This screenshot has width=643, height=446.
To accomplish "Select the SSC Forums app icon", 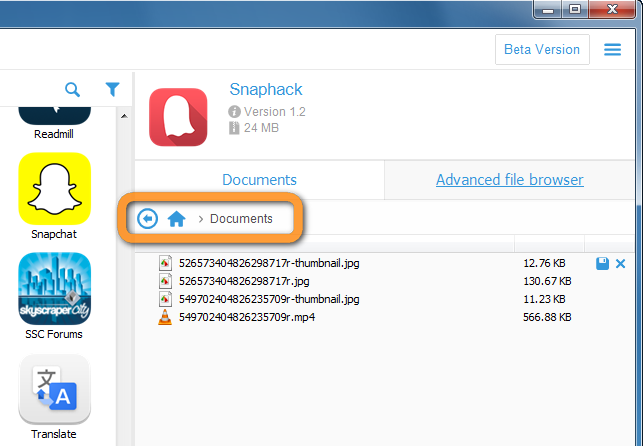I will click(x=55, y=289).
